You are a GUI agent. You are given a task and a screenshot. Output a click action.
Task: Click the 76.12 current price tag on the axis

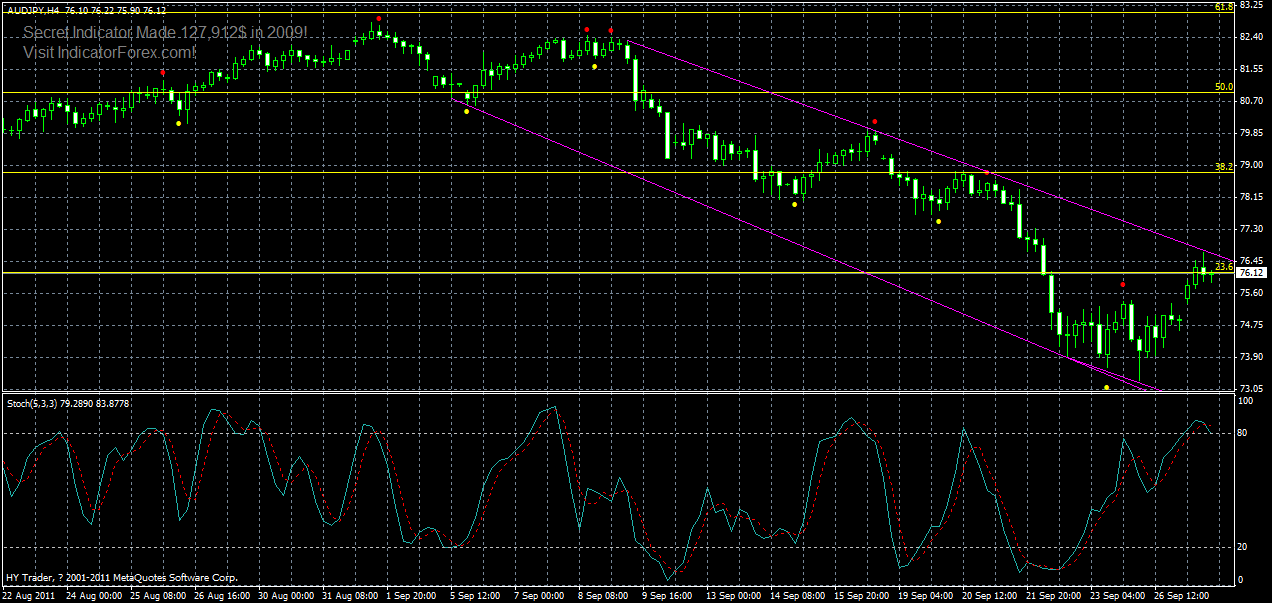tap(1253, 271)
